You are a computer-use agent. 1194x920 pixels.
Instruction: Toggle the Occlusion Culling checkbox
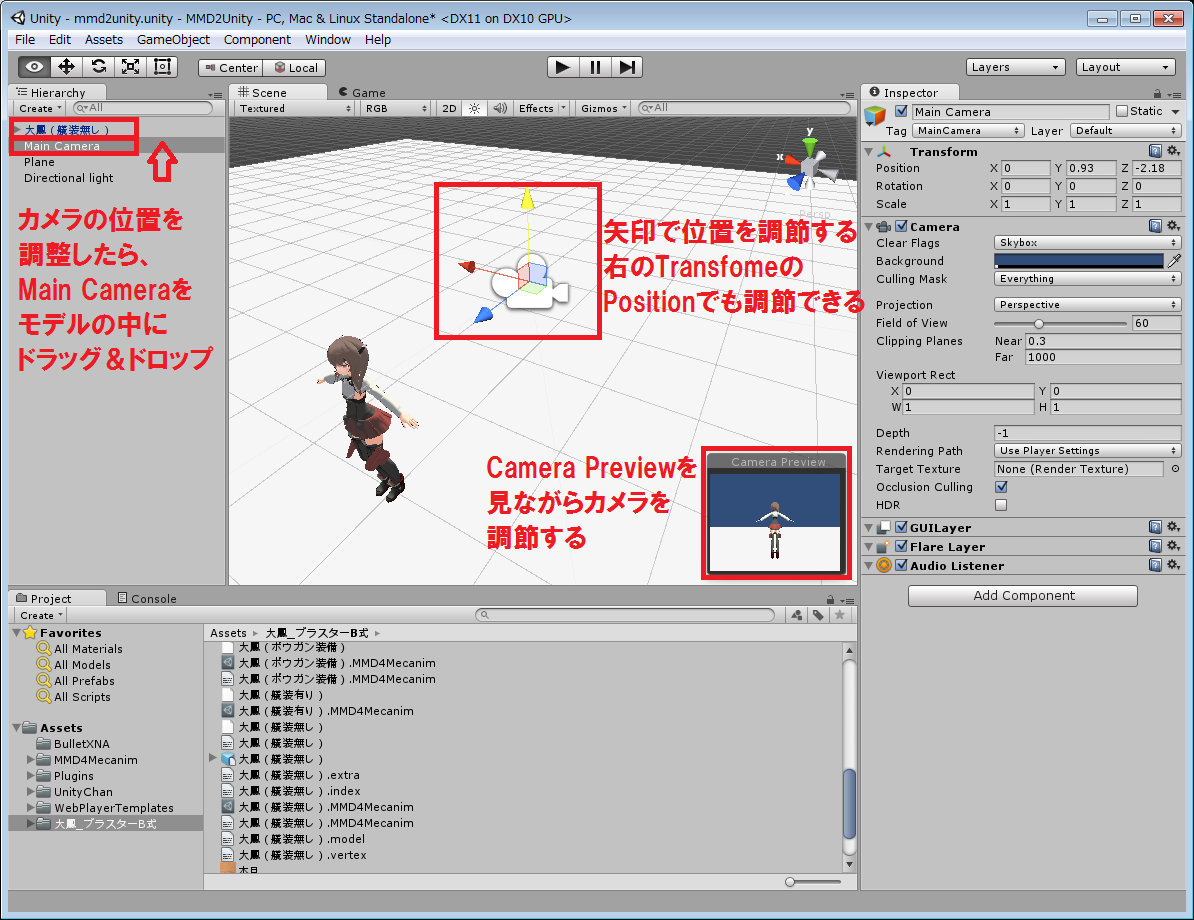point(1001,487)
